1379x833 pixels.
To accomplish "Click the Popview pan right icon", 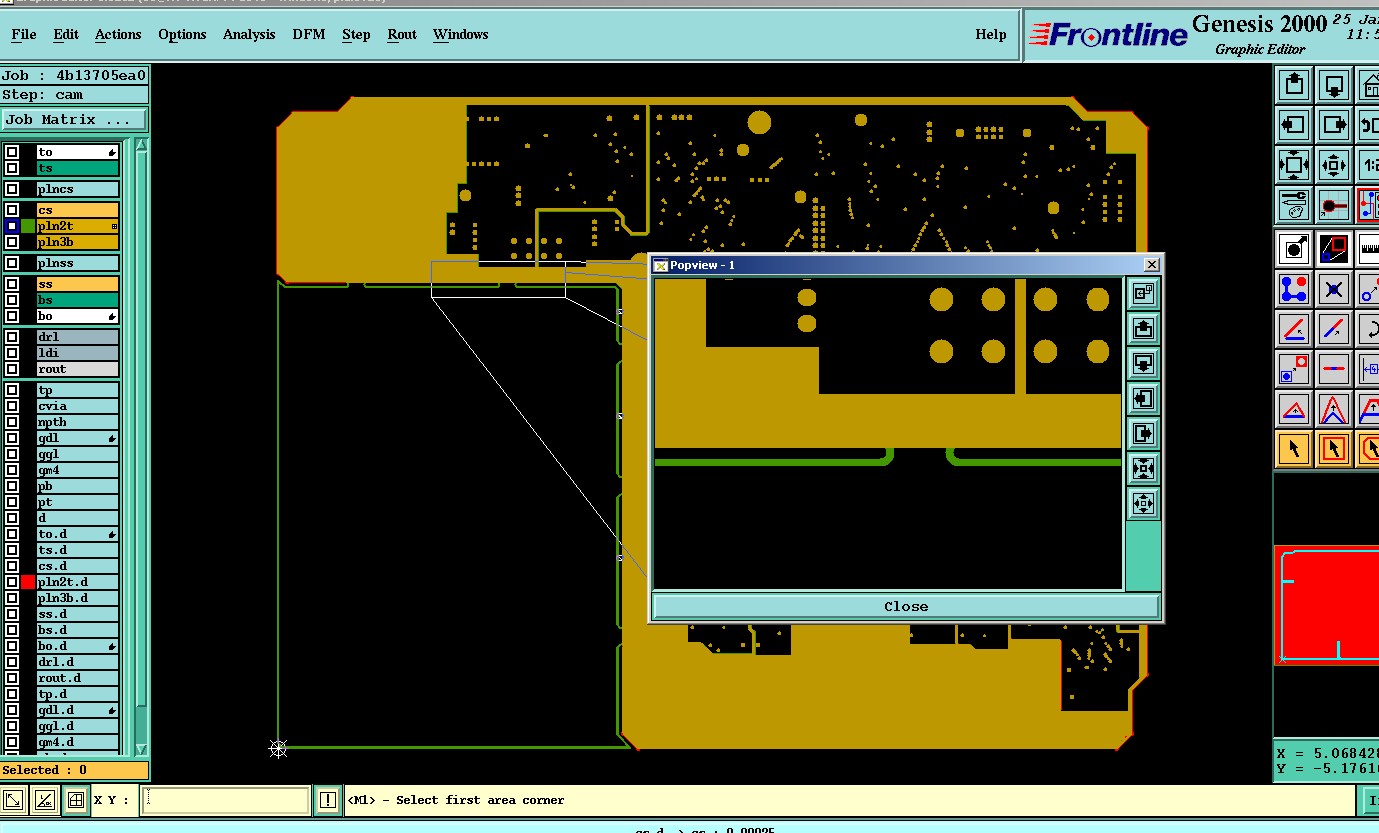I will pos(1143,433).
